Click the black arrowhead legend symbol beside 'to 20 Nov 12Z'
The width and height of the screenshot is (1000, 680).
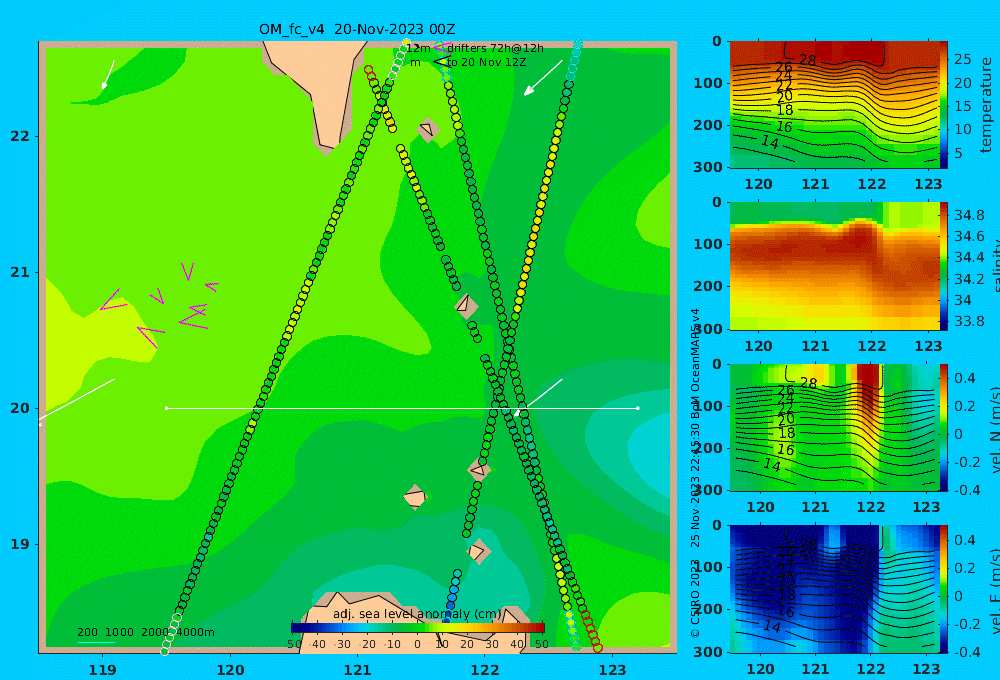pyautogui.click(x=440, y=62)
